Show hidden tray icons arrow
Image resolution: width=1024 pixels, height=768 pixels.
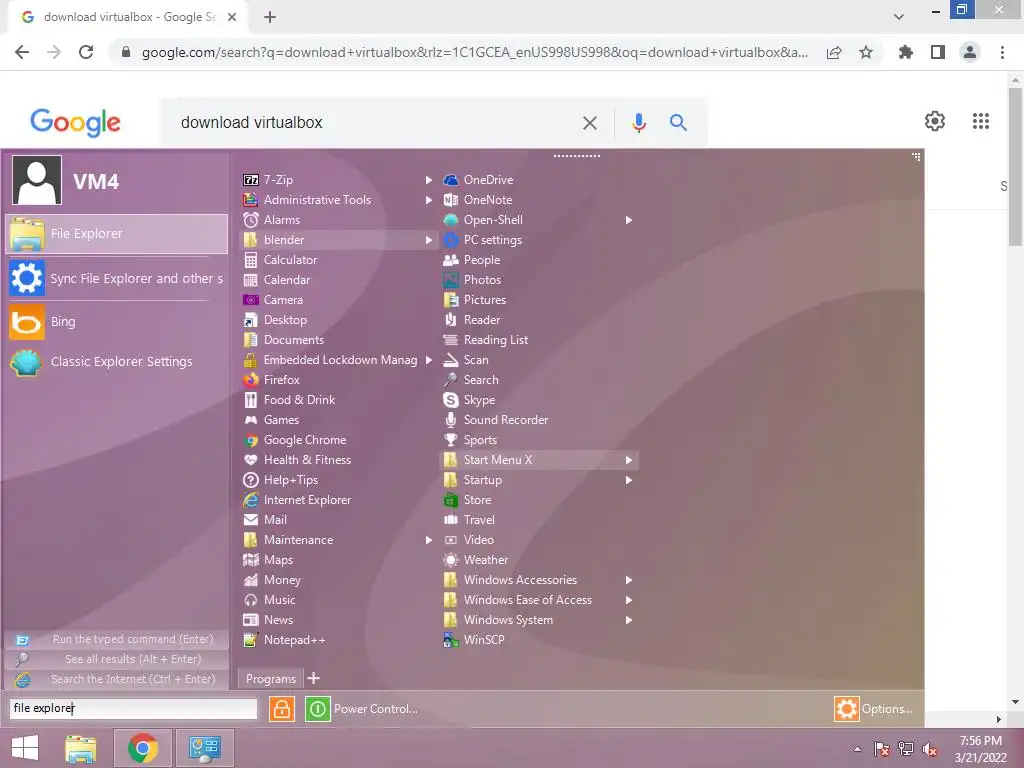click(x=857, y=749)
